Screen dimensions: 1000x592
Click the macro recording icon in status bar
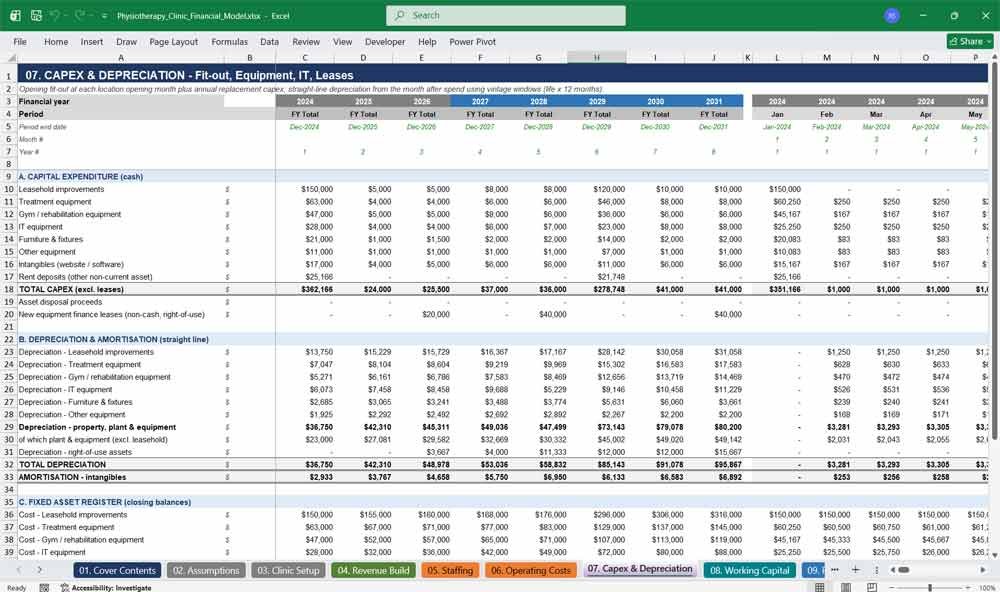[44, 588]
